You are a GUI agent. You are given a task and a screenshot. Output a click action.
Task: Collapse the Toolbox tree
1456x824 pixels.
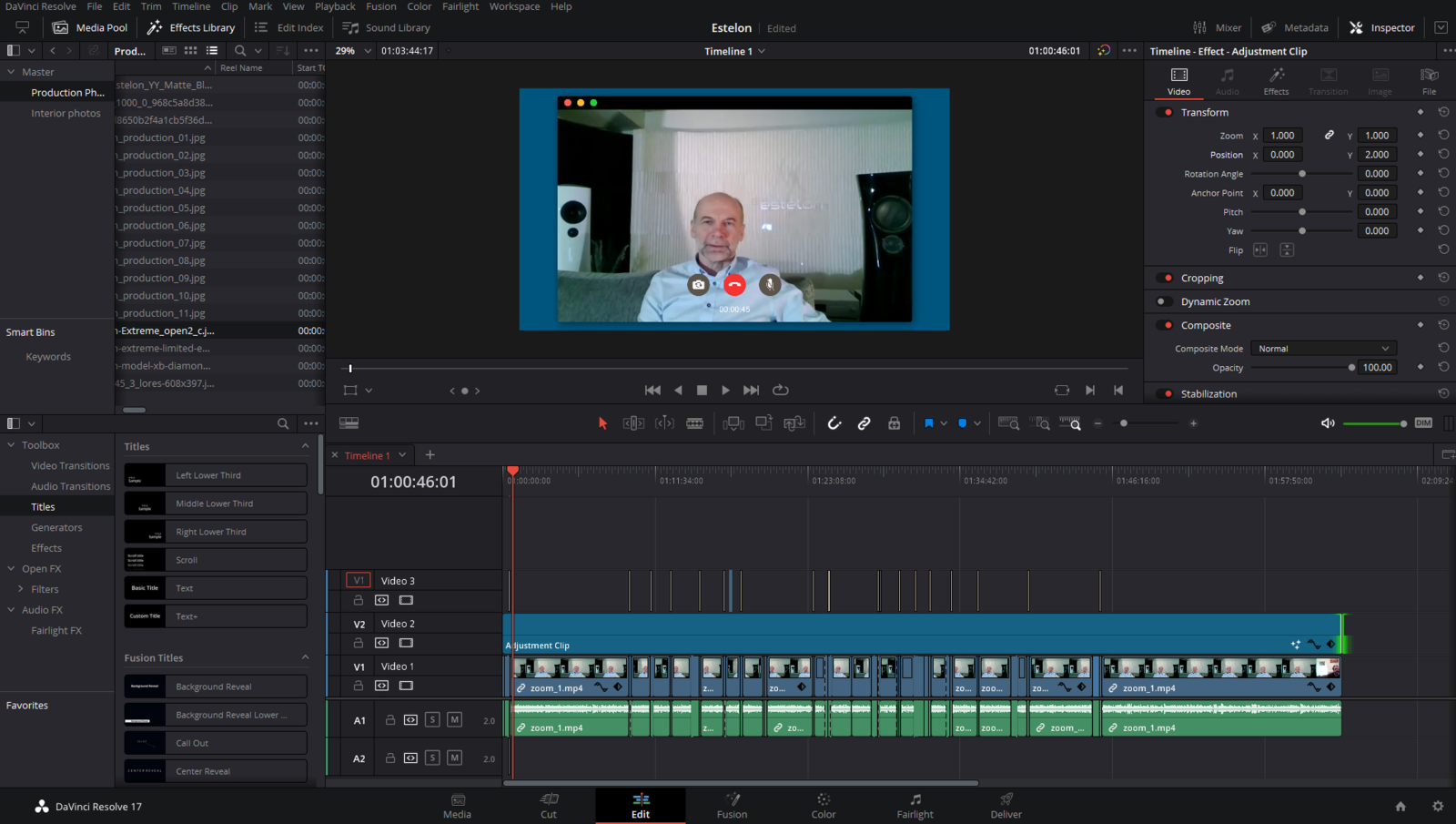[x=11, y=445]
